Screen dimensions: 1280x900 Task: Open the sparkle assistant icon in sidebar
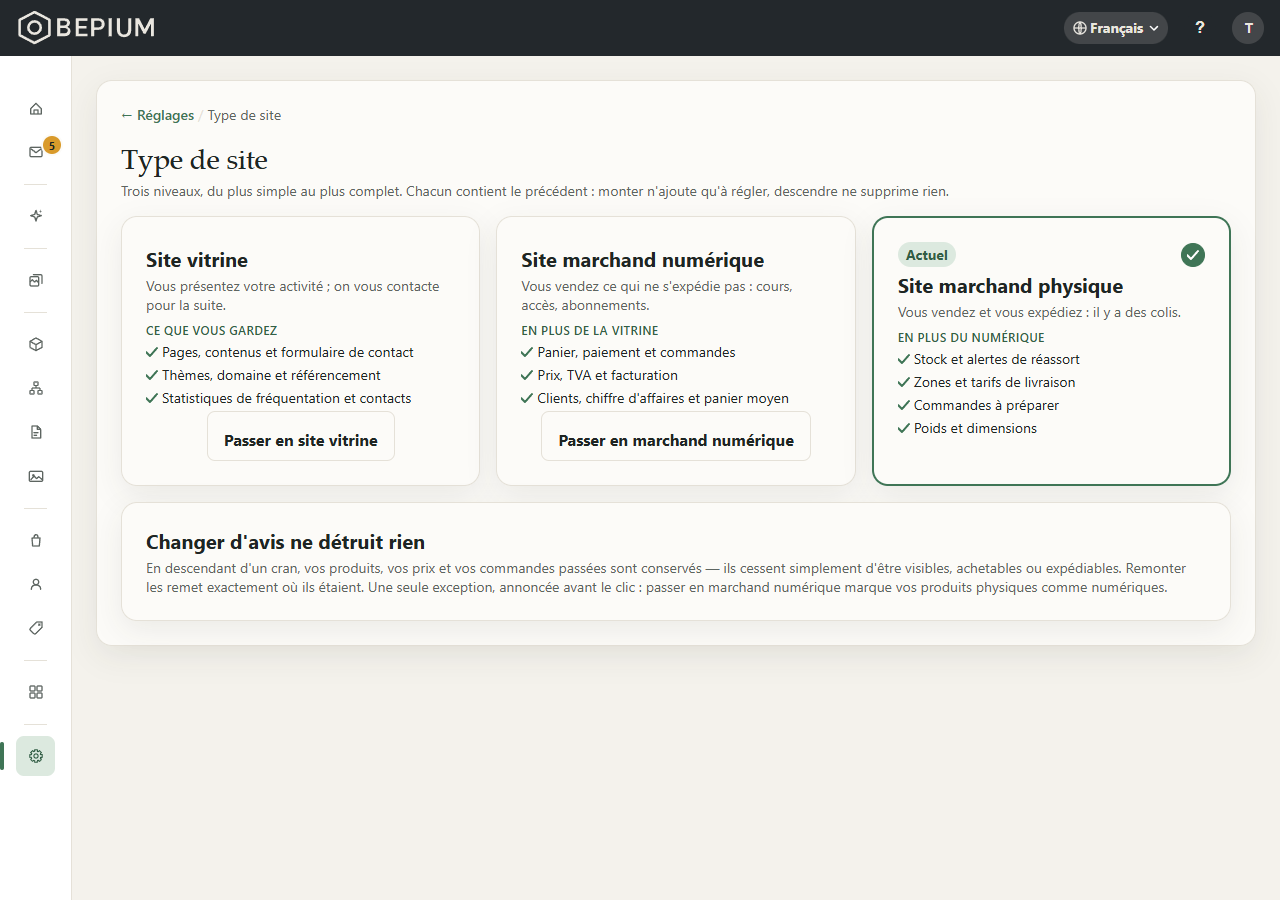pos(36,216)
